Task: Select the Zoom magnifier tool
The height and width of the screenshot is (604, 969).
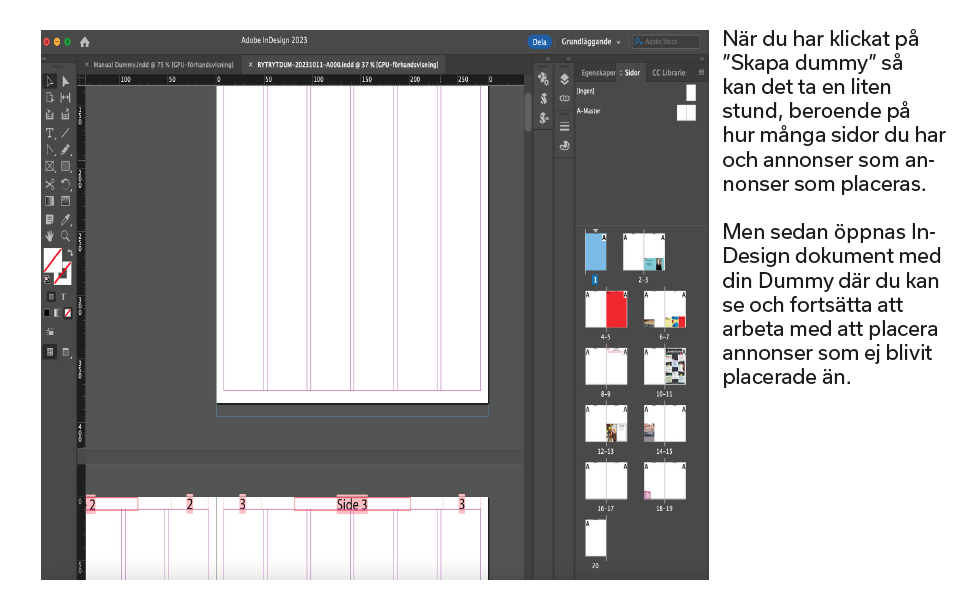Action: click(x=66, y=236)
